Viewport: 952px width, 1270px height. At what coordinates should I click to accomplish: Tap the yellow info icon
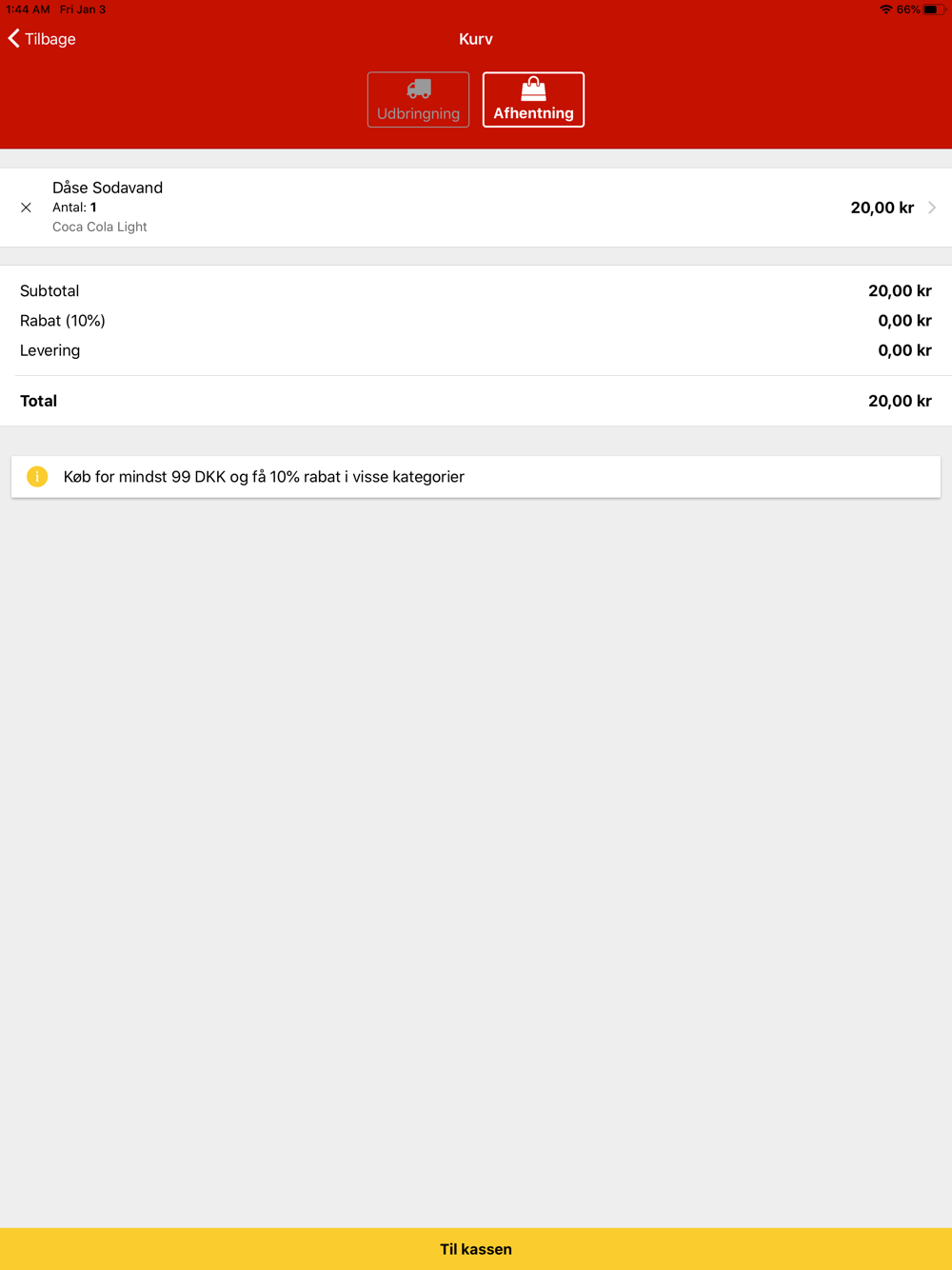37,477
